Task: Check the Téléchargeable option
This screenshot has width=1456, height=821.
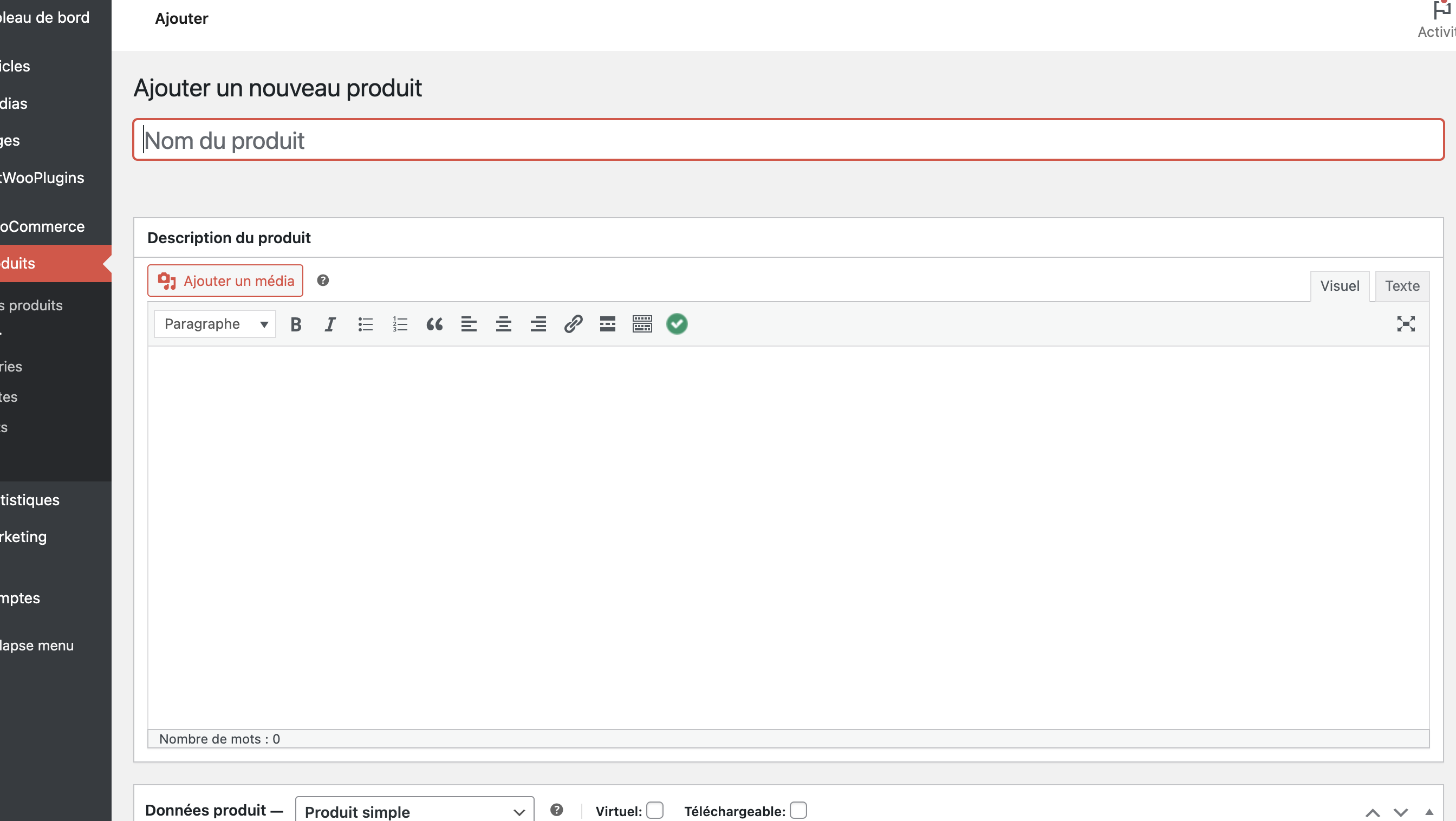Action: [x=798, y=810]
